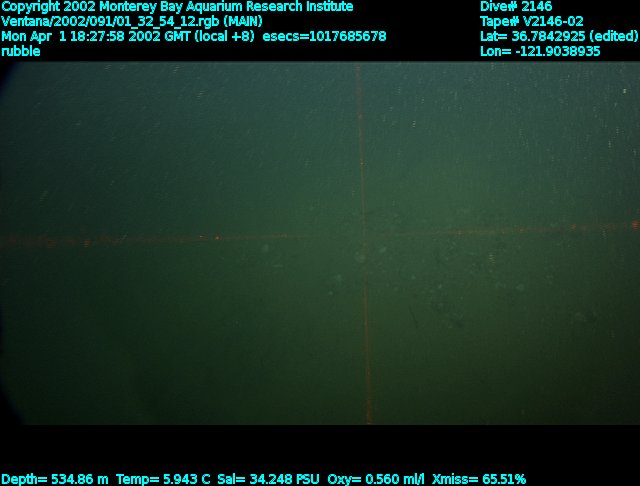Click the copyright line naming Monterey Bay Aquarium Research Institute
The height and width of the screenshot is (486, 640).
[x=177, y=7]
